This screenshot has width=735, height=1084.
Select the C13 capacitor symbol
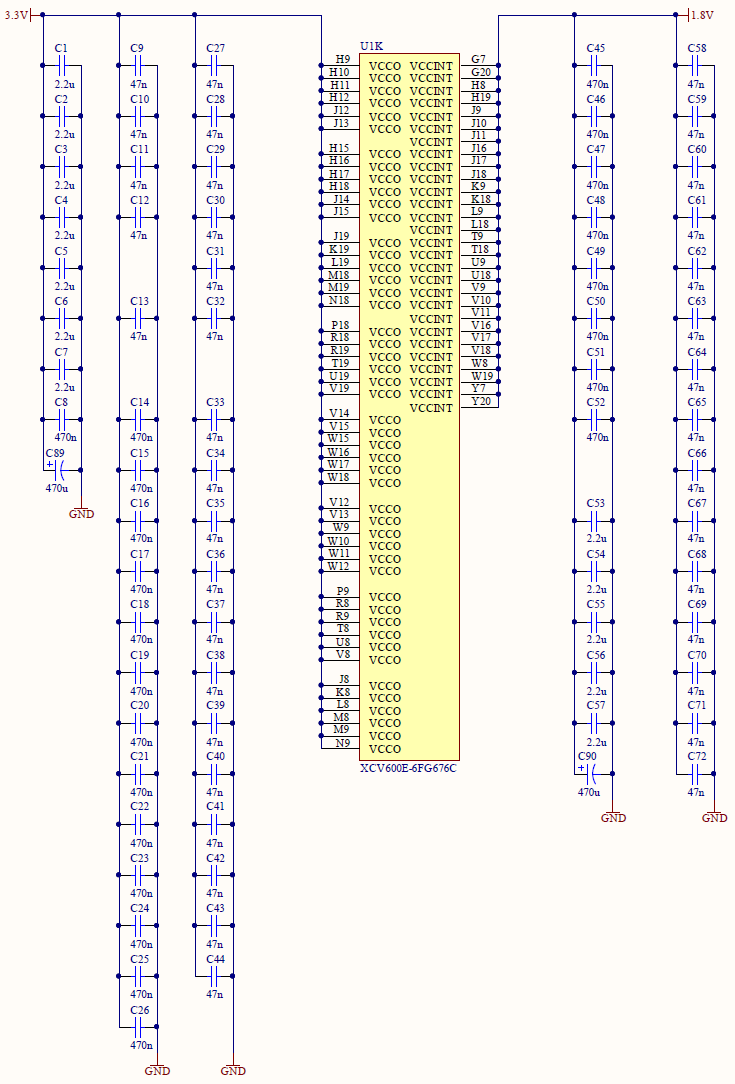pyautogui.click(x=138, y=318)
